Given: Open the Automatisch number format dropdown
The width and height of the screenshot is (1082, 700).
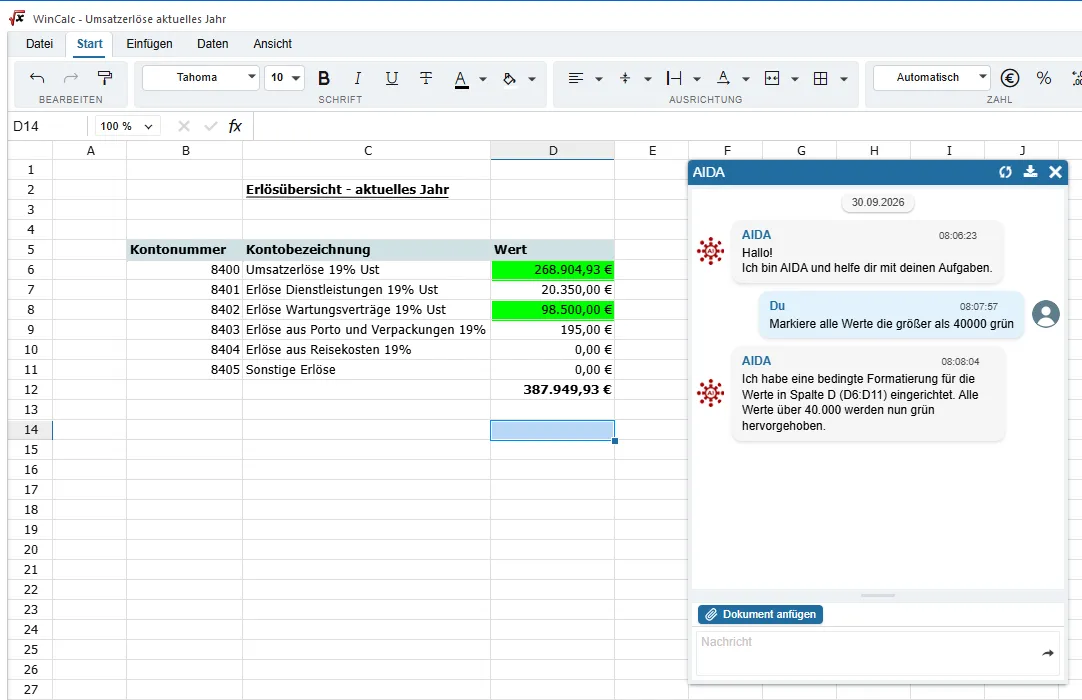Looking at the screenshot, I should click(932, 77).
